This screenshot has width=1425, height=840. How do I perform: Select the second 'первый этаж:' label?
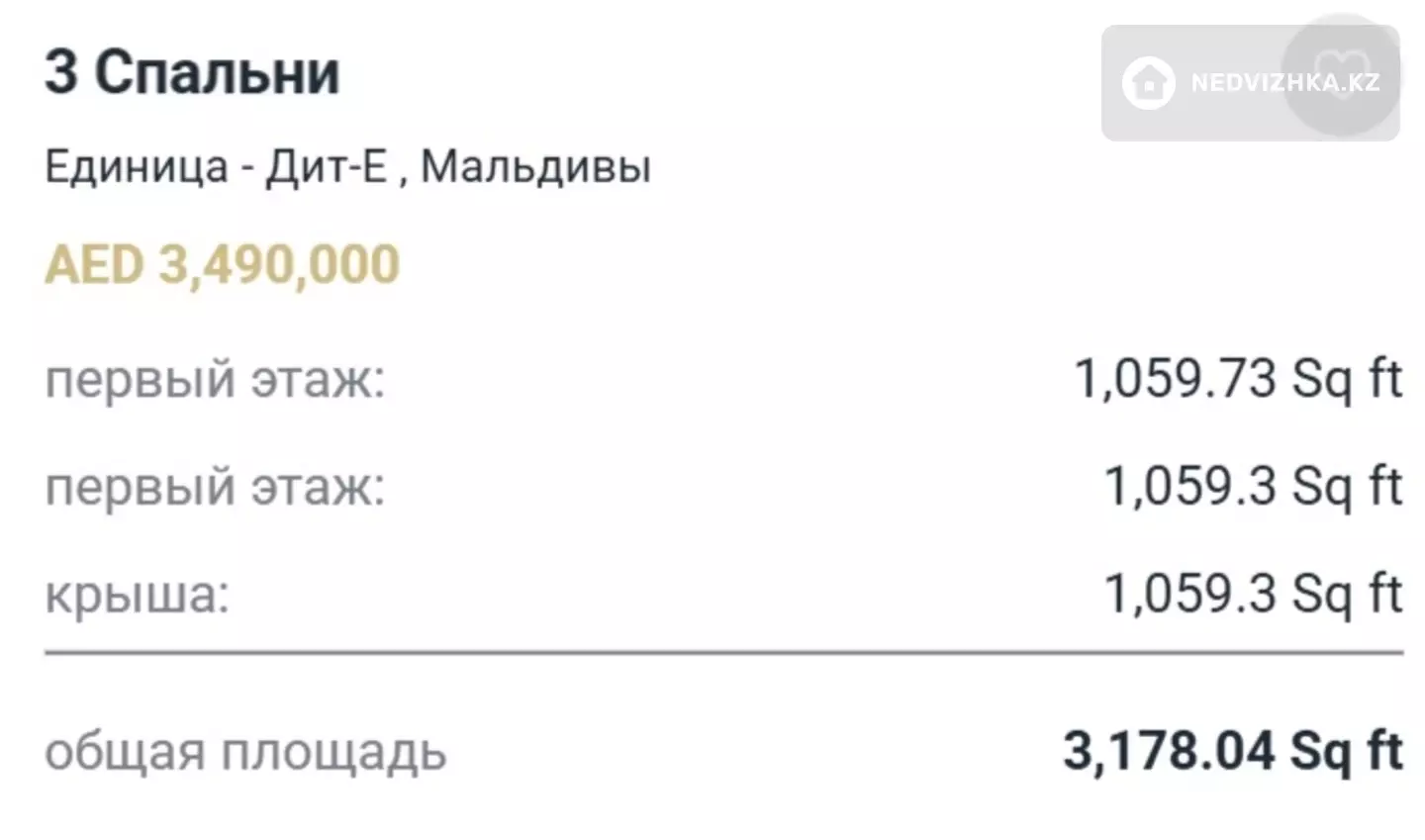click(x=215, y=488)
